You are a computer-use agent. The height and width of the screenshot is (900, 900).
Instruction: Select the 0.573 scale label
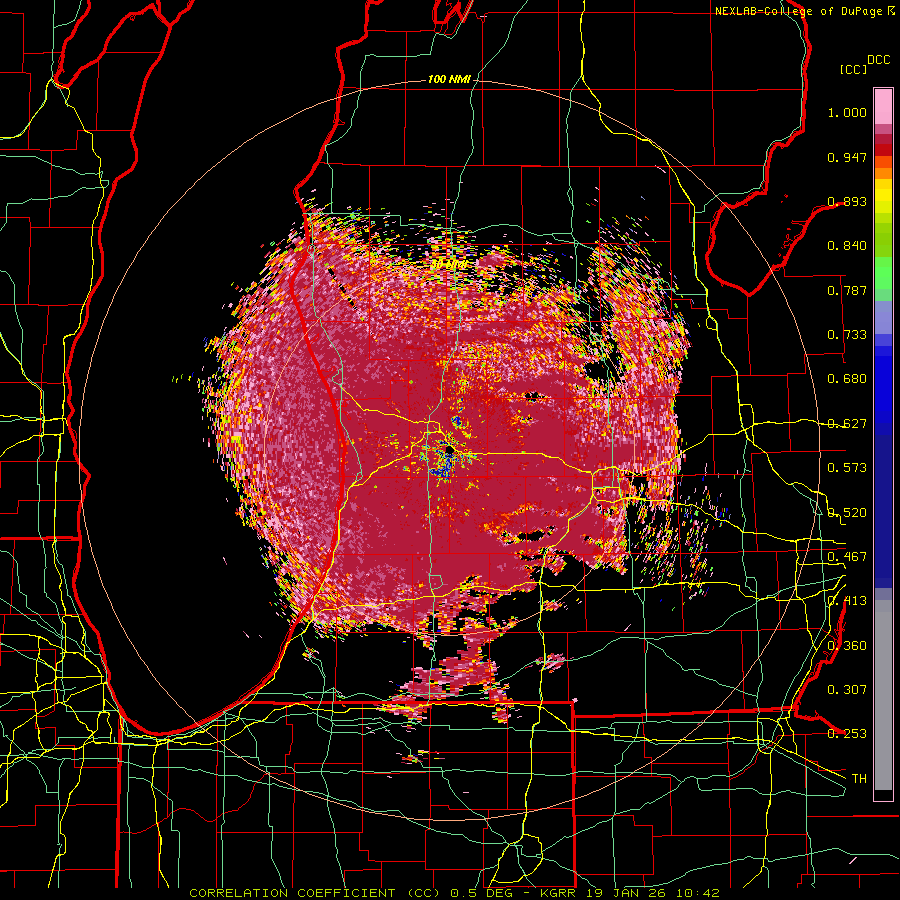(x=847, y=468)
